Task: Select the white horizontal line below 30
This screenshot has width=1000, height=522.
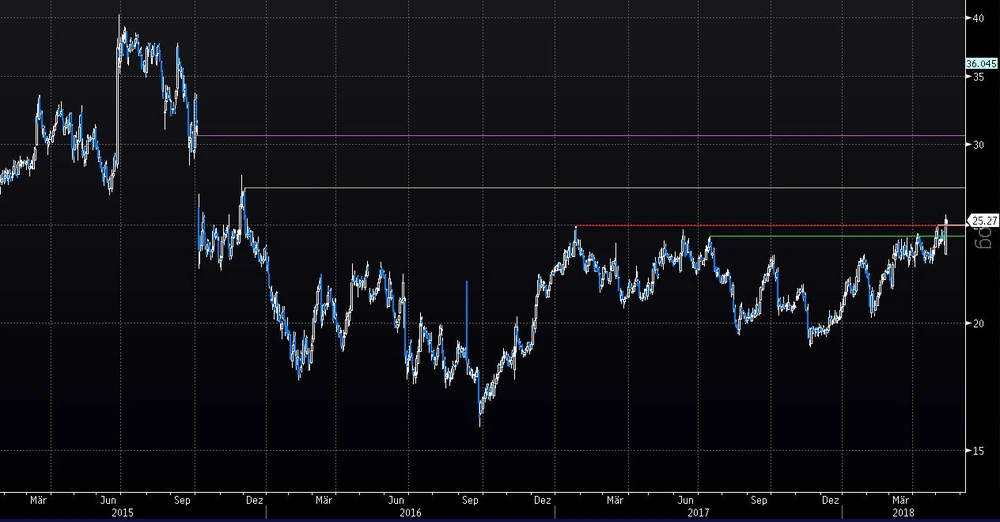Action: coord(600,188)
